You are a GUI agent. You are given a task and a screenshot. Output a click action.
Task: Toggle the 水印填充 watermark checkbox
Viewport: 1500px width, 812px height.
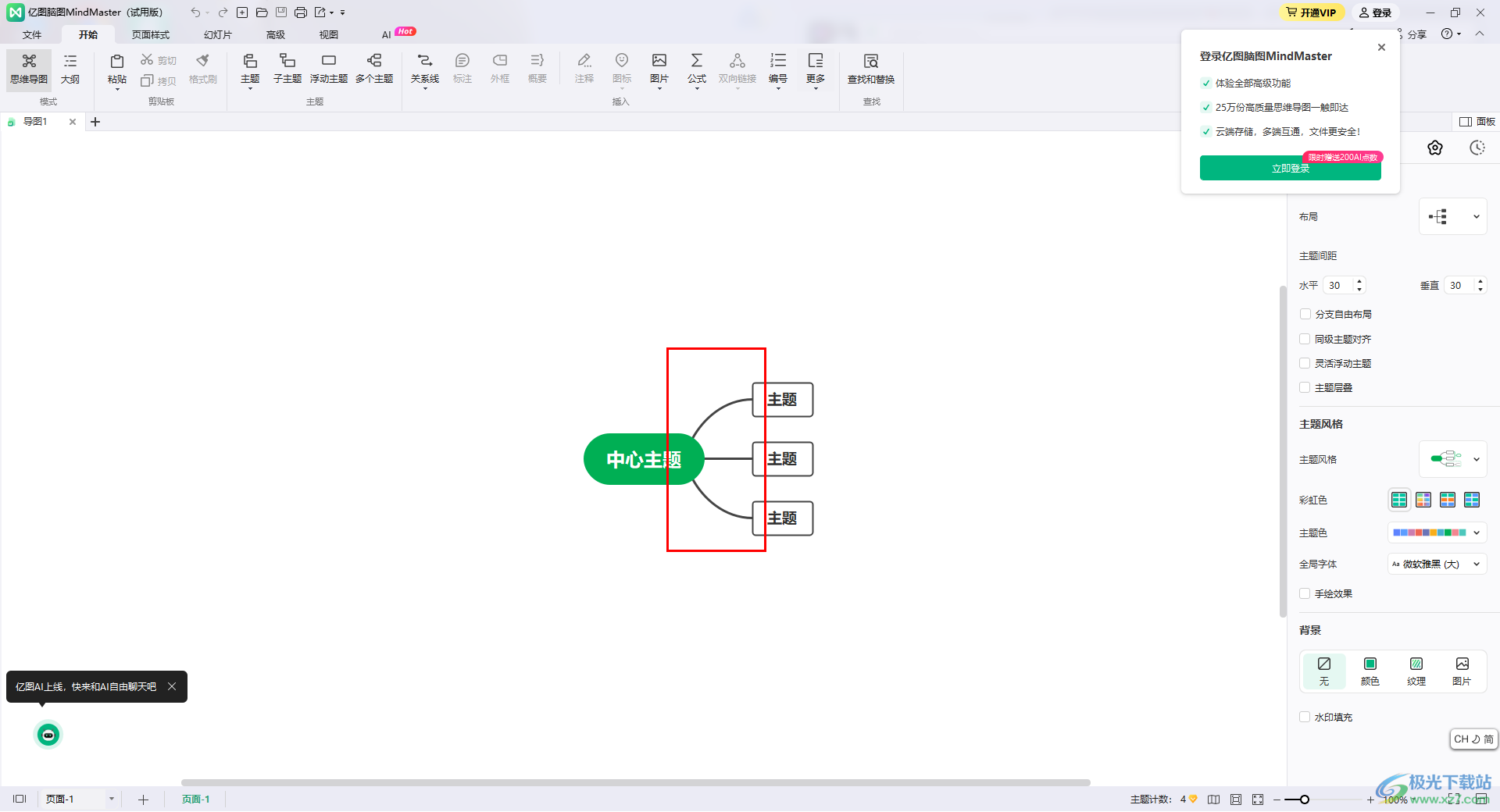click(1305, 718)
